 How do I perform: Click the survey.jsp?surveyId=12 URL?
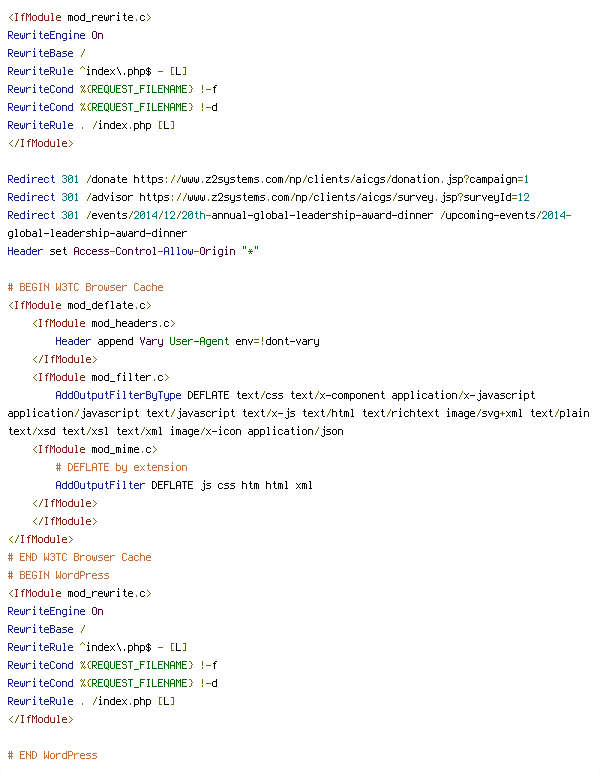[x=334, y=197]
